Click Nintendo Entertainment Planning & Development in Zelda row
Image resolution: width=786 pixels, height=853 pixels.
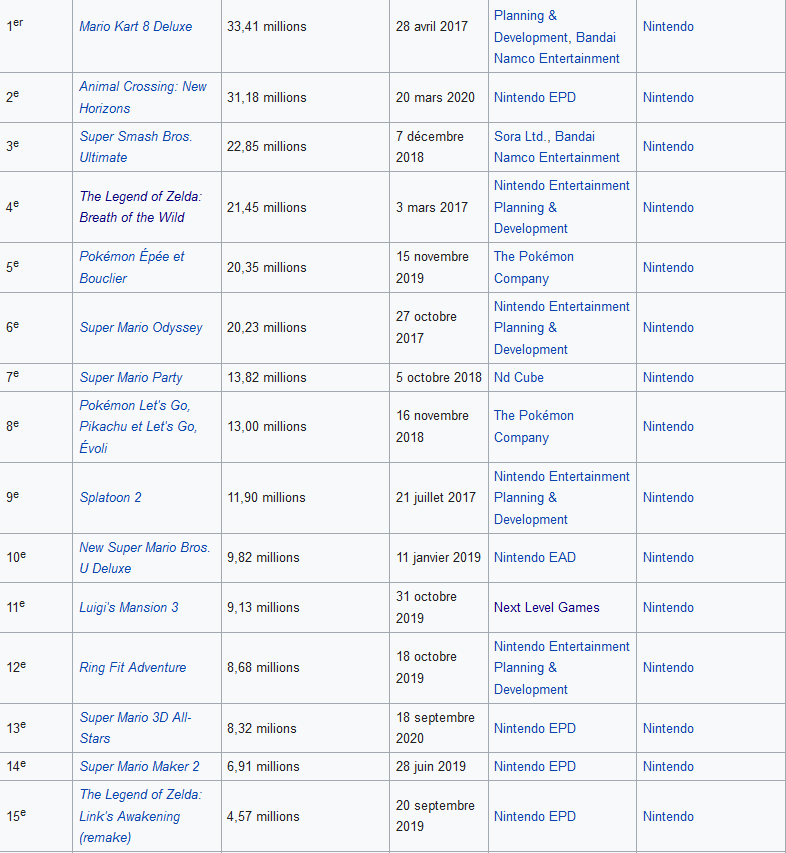(x=561, y=207)
